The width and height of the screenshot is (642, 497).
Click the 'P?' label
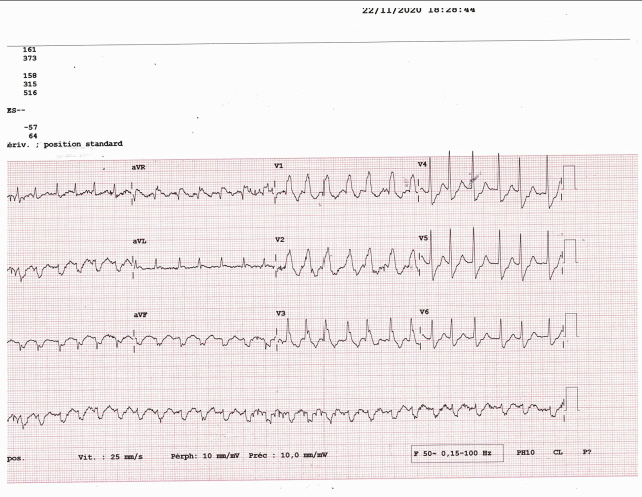tap(587, 452)
